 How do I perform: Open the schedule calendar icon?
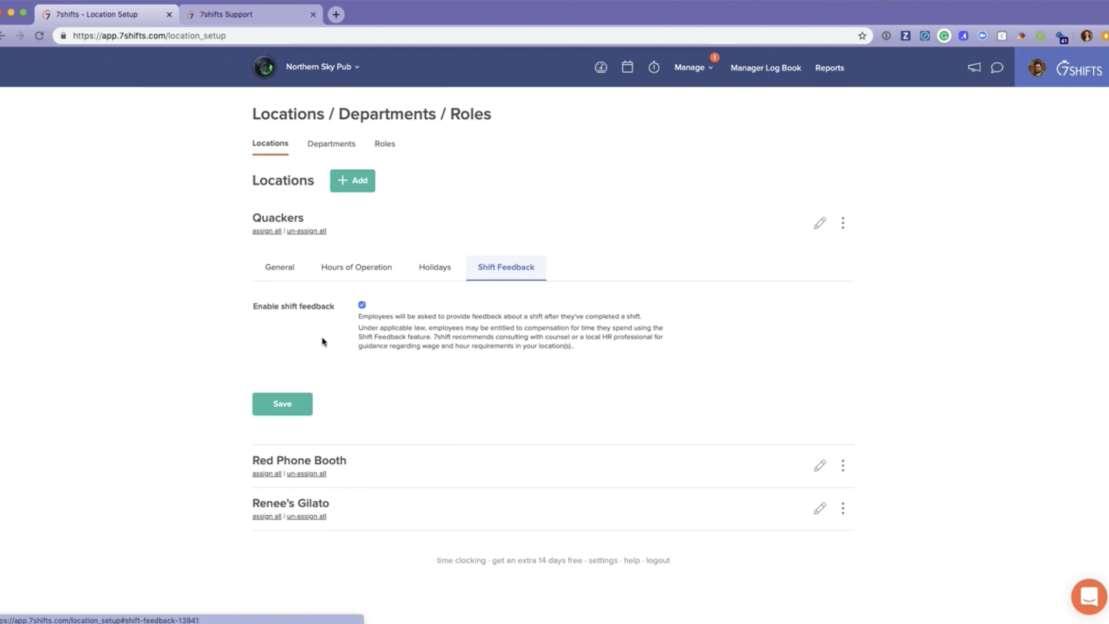627,68
